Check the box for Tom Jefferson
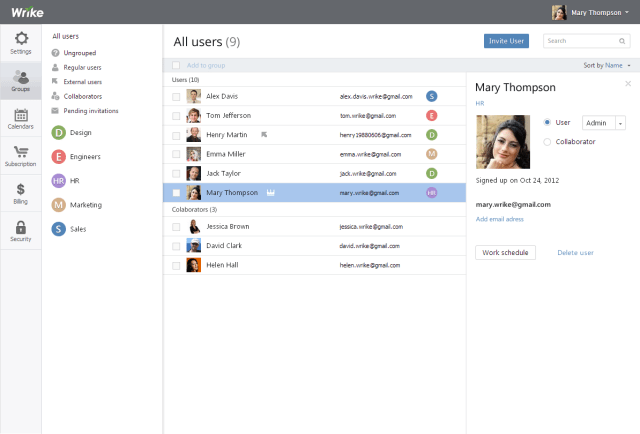Screen dimensions: 640x434 (x=176, y=116)
